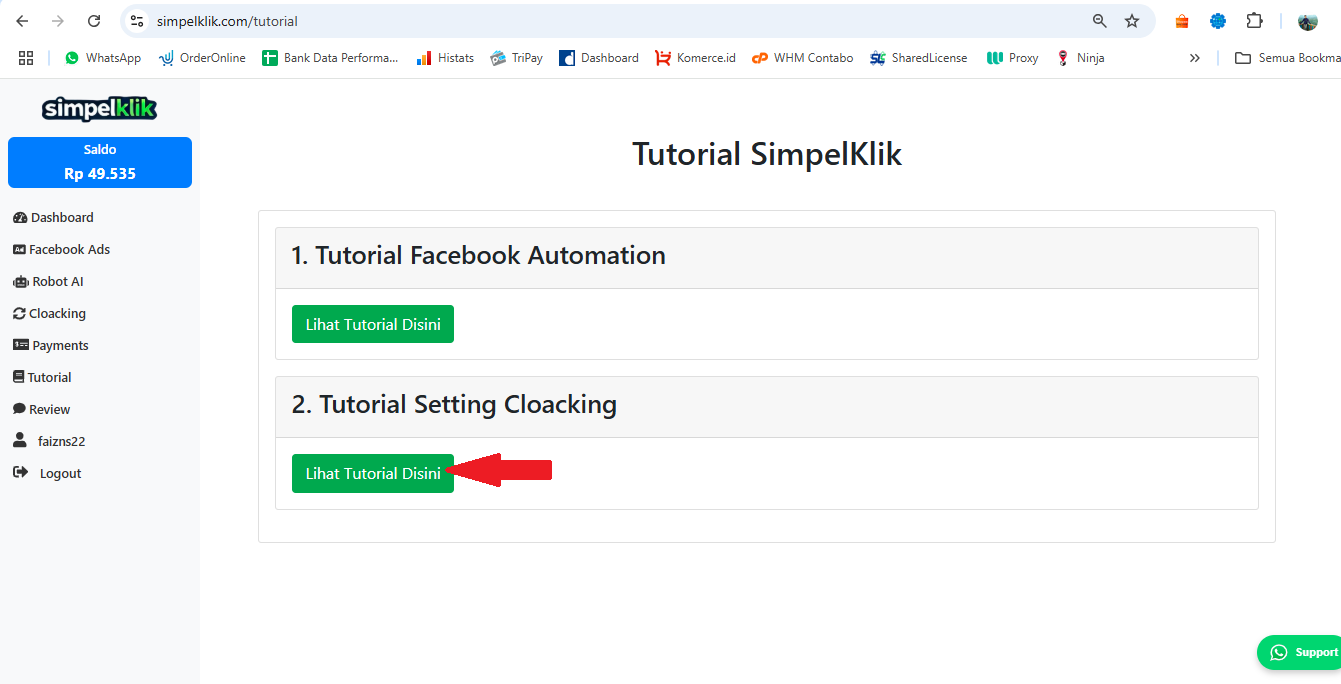The width and height of the screenshot is (1341, 684).
Task: Click the SimpelKlik logo in sidebar
Action: click(99, 108)
